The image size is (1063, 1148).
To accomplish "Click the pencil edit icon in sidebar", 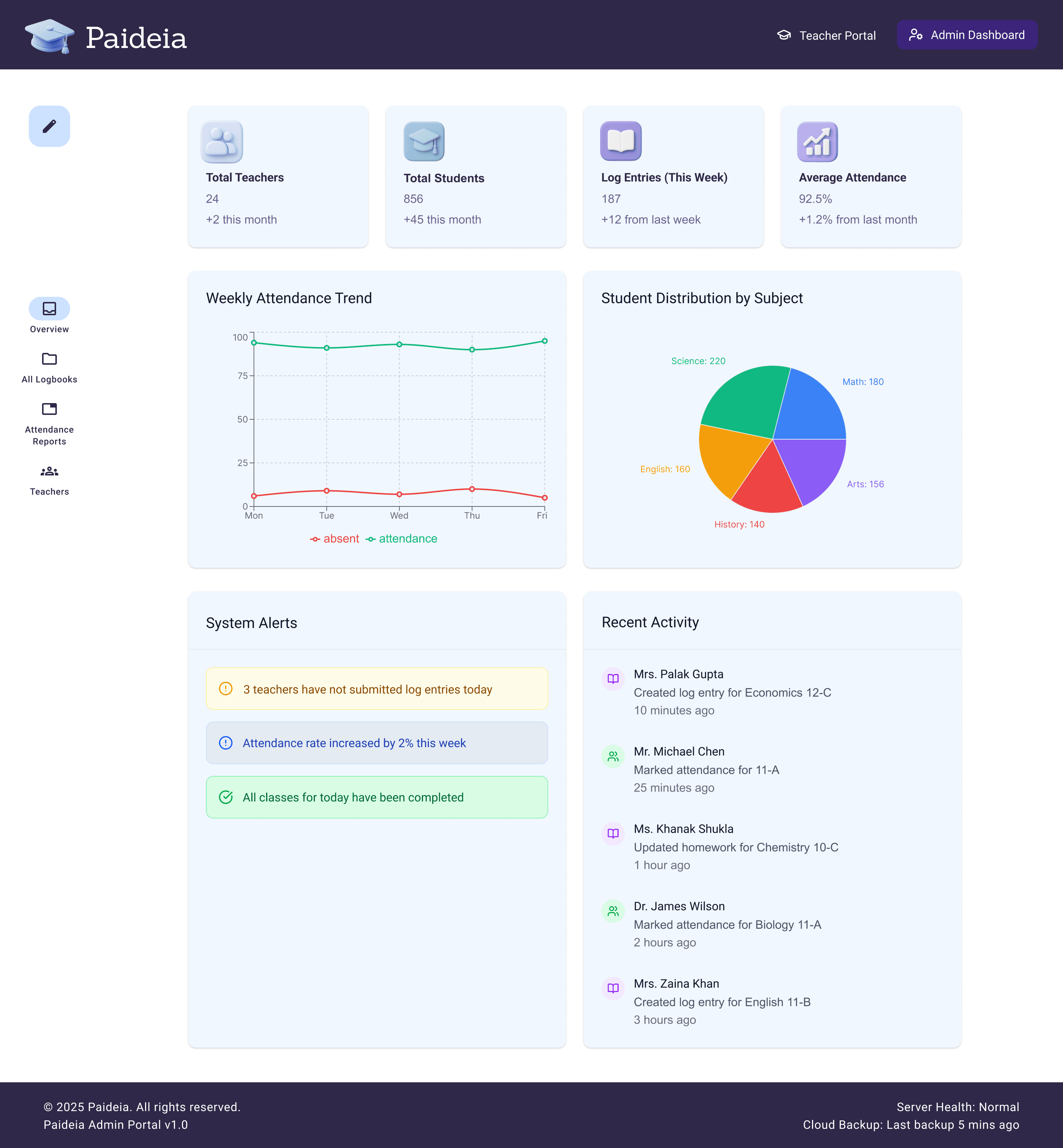I will tap(49, 126).
